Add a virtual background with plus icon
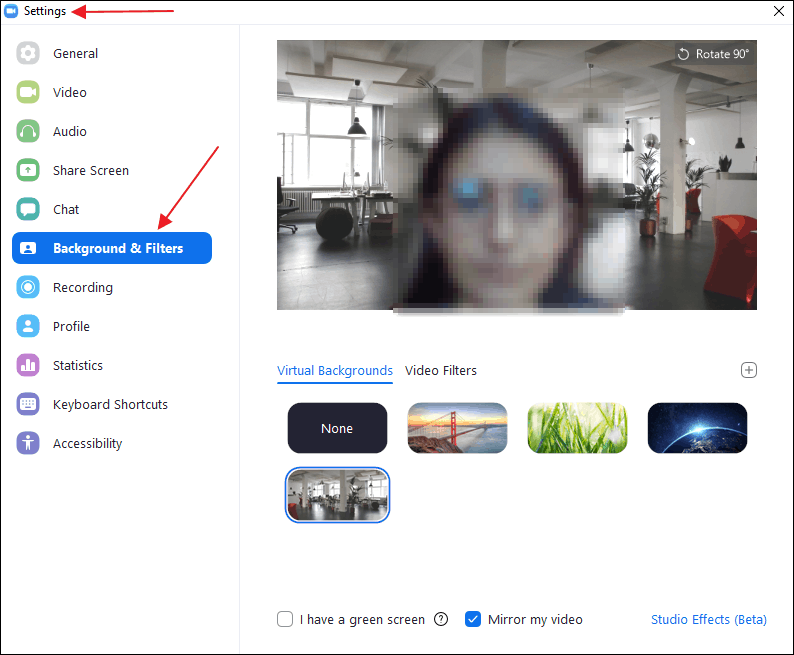The width and height of the screenshot is (794, 655). pyautogui.click(x=748, y=370)
